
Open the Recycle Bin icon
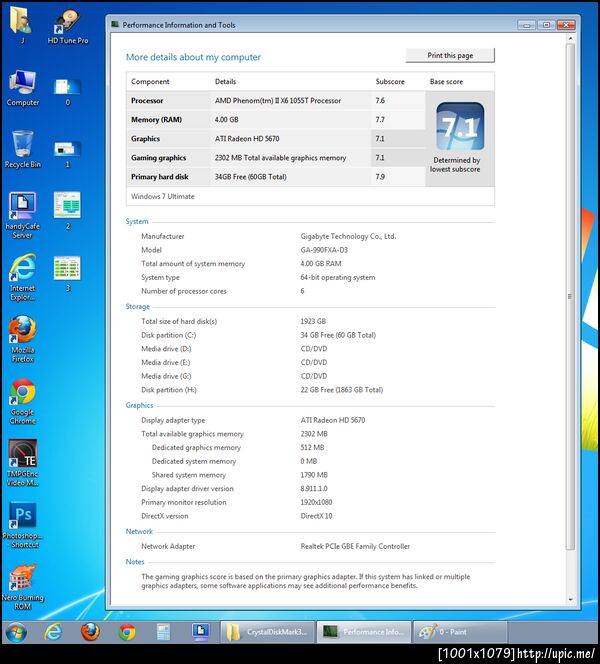pyautogui.click(x=22, y=149)
